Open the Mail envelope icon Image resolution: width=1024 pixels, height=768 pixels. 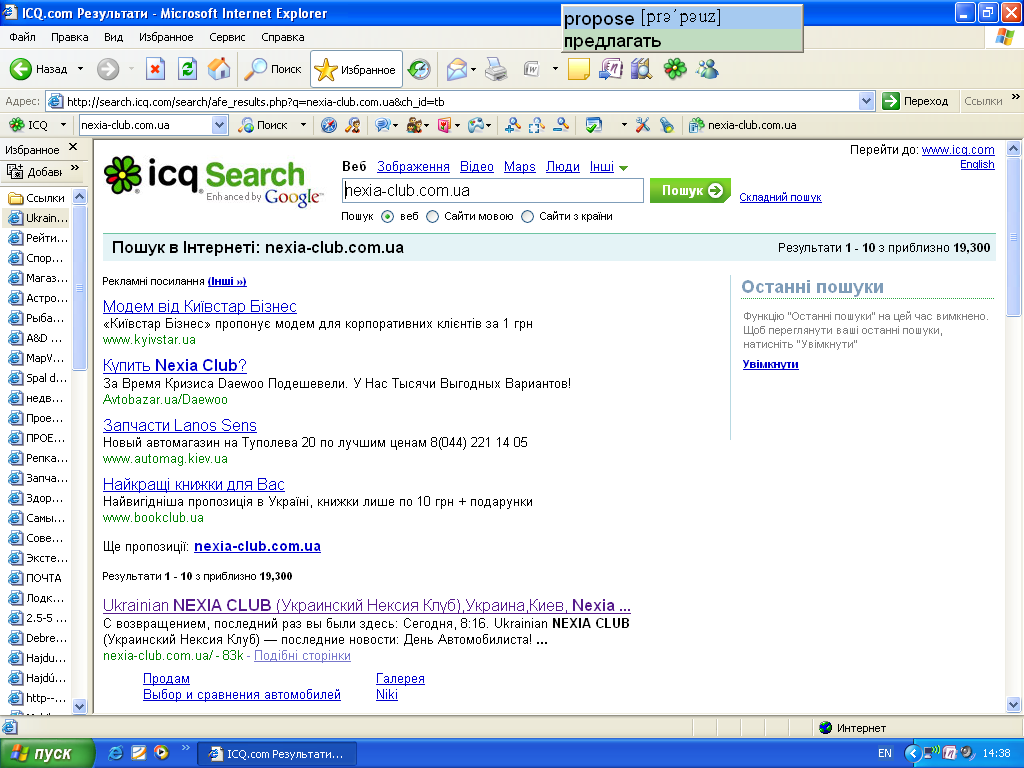click(457, 69)
